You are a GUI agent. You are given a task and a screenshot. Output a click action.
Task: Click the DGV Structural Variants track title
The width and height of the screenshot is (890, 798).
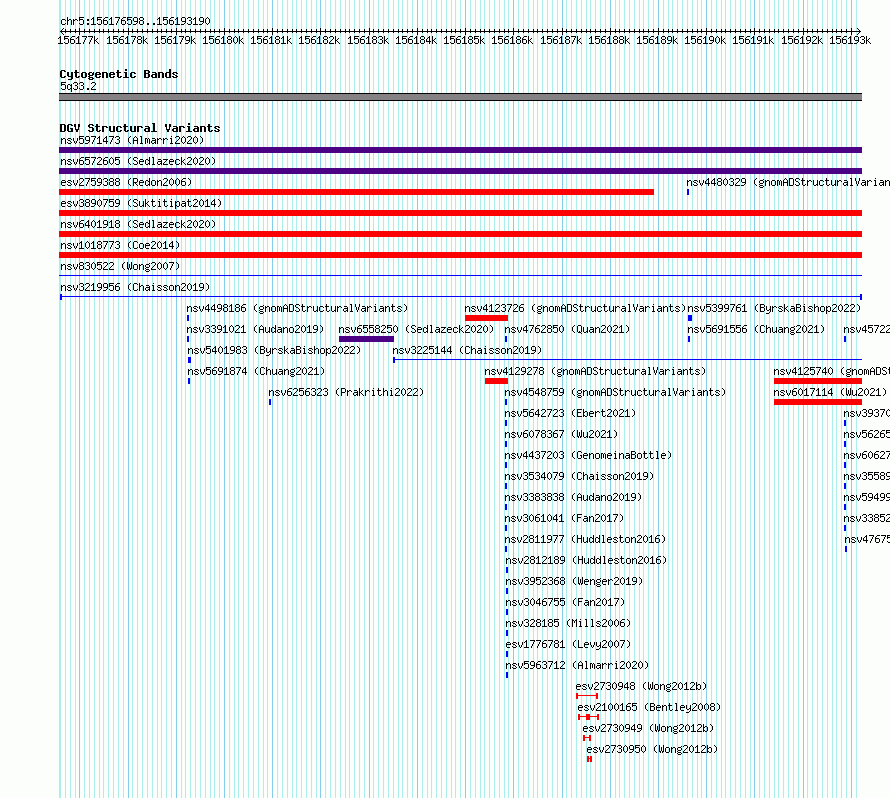140,128
